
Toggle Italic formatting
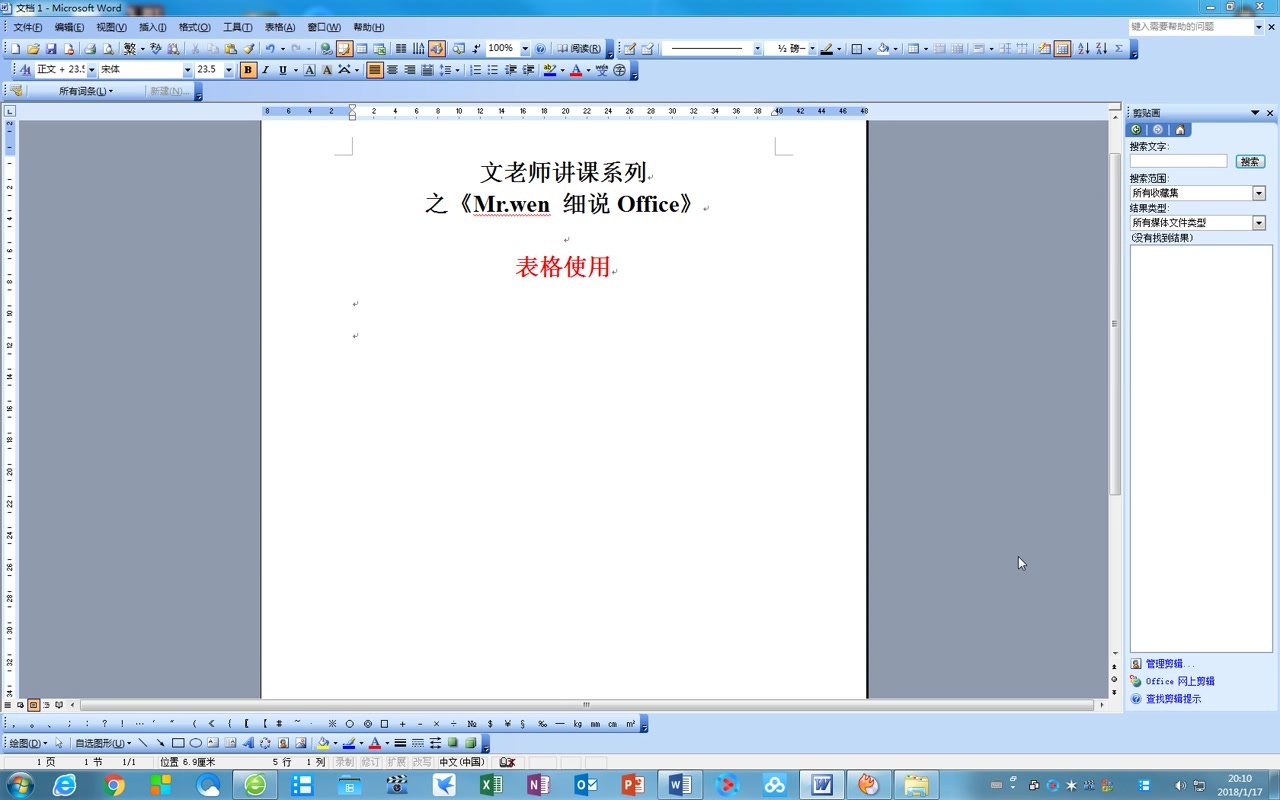(266, 70)
